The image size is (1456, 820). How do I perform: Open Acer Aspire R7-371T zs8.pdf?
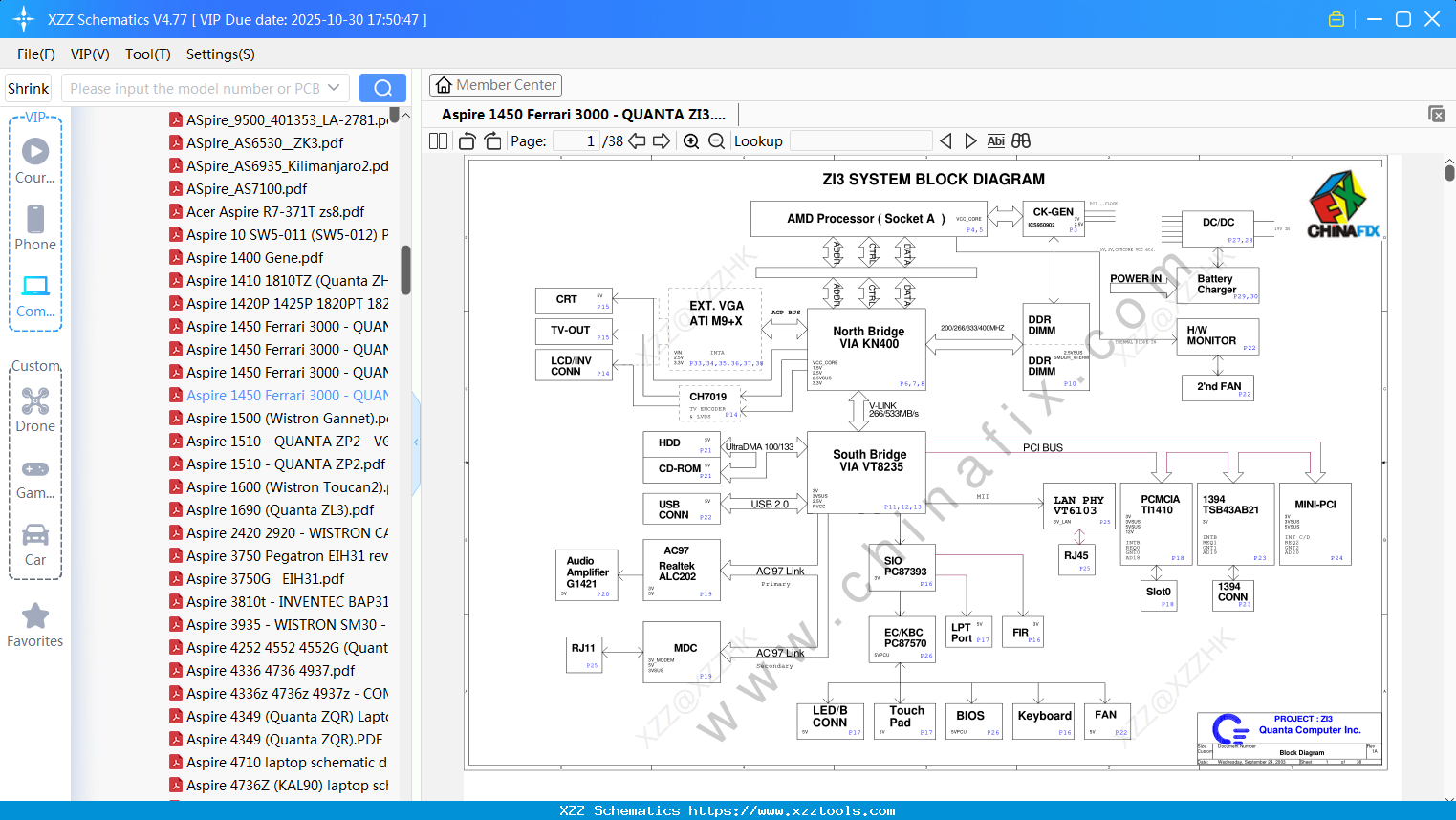(267, 212)
